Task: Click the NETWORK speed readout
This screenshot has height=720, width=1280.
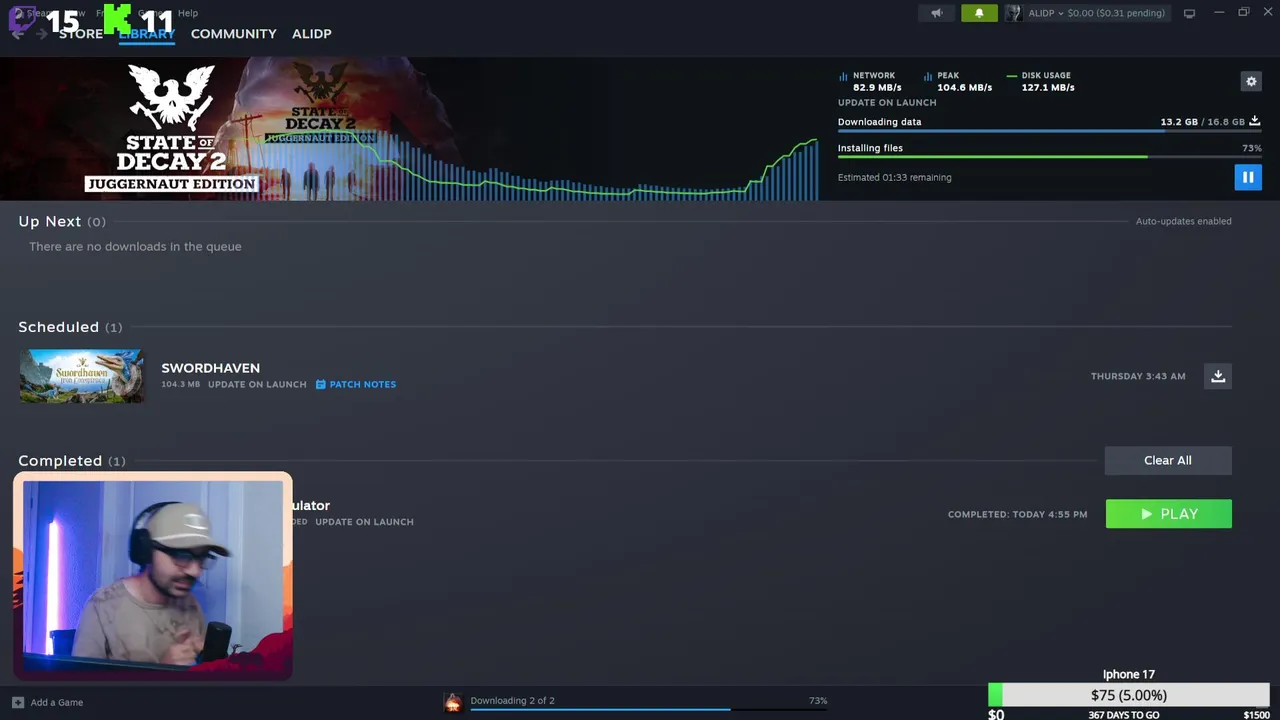Action: (x=870, y=81)
